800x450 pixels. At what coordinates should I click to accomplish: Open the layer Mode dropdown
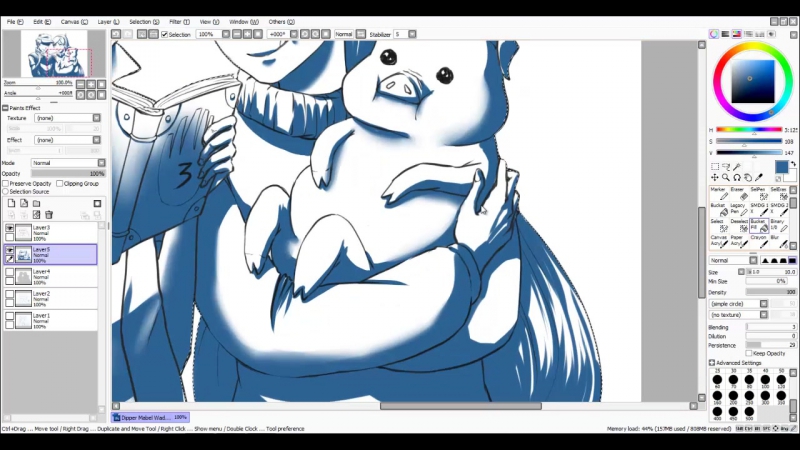[68, 163]
